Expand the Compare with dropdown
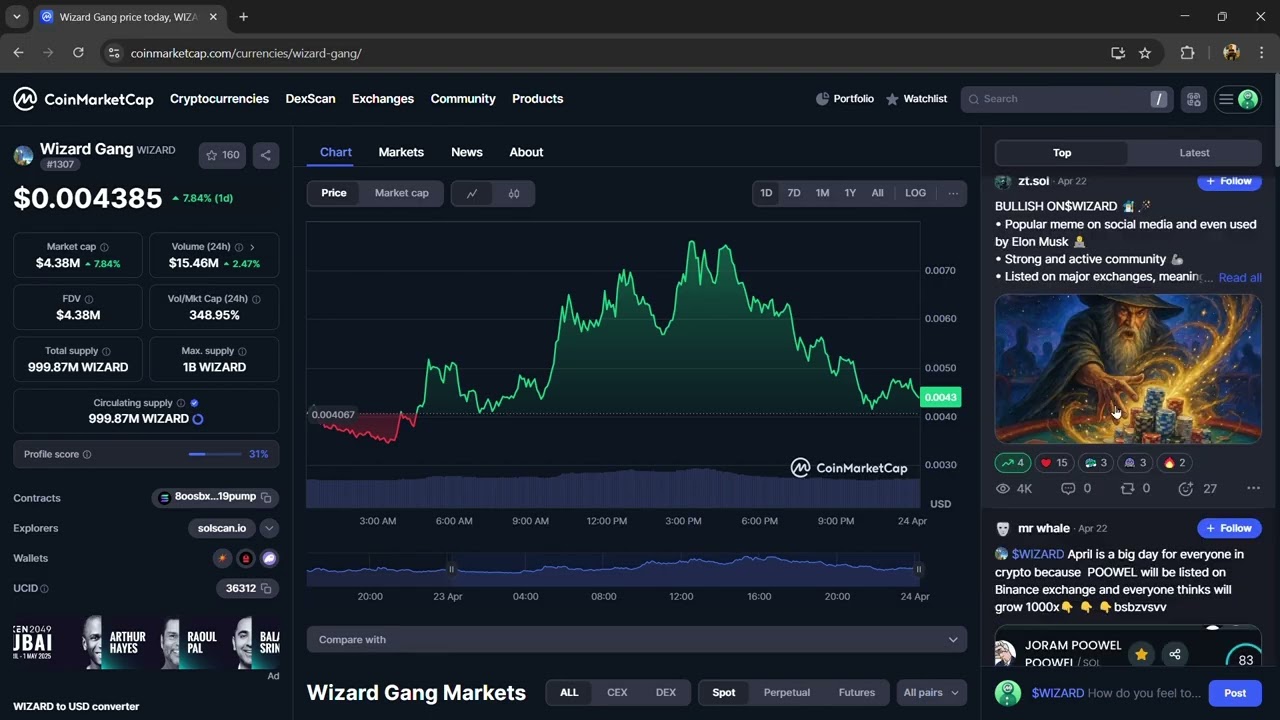The width and height of the screenshot is (1280, 720). [x=637, y=640]
